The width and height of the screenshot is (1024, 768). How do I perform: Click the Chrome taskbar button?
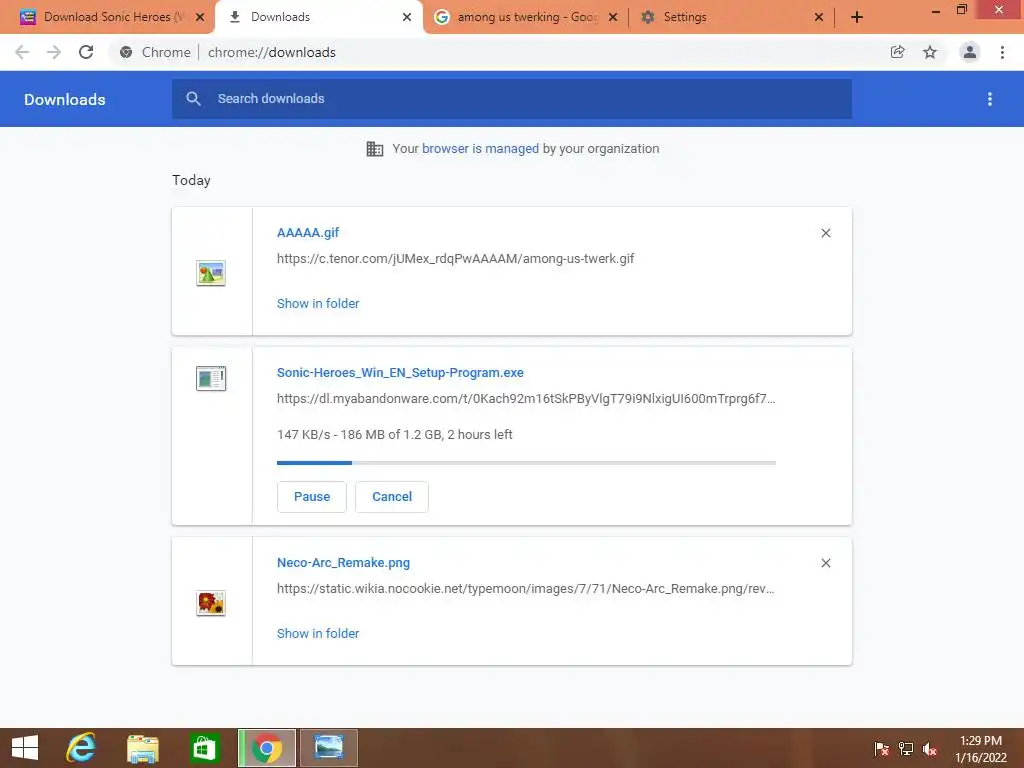[266, 748]
